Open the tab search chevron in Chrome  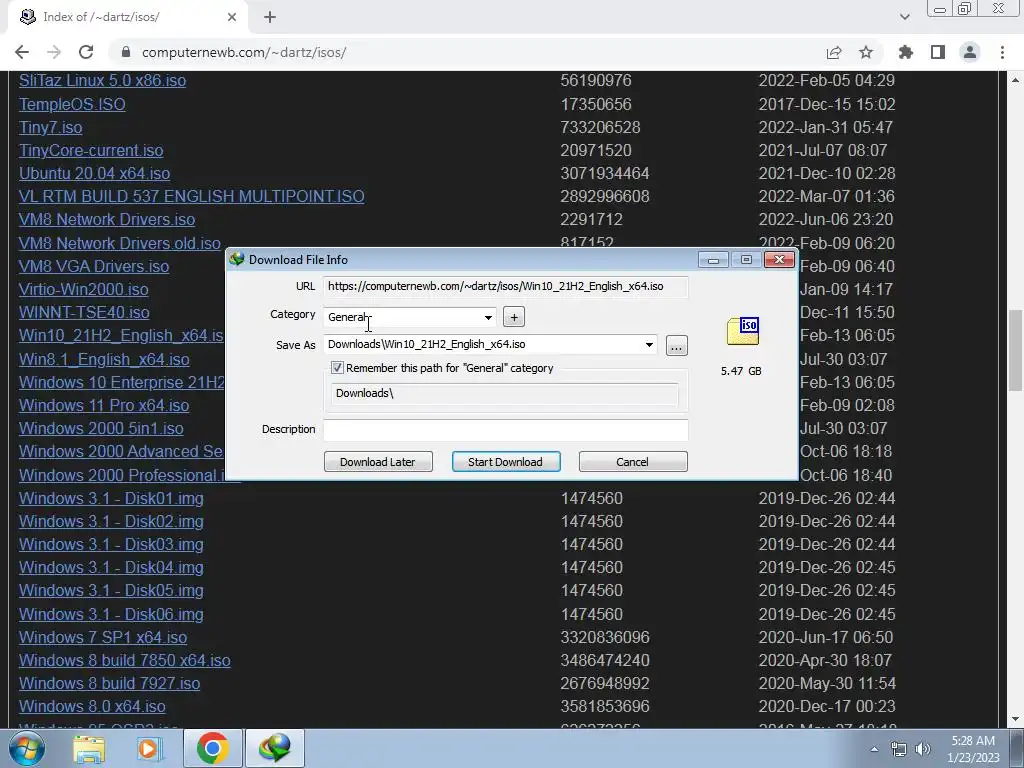coord(904,17)
